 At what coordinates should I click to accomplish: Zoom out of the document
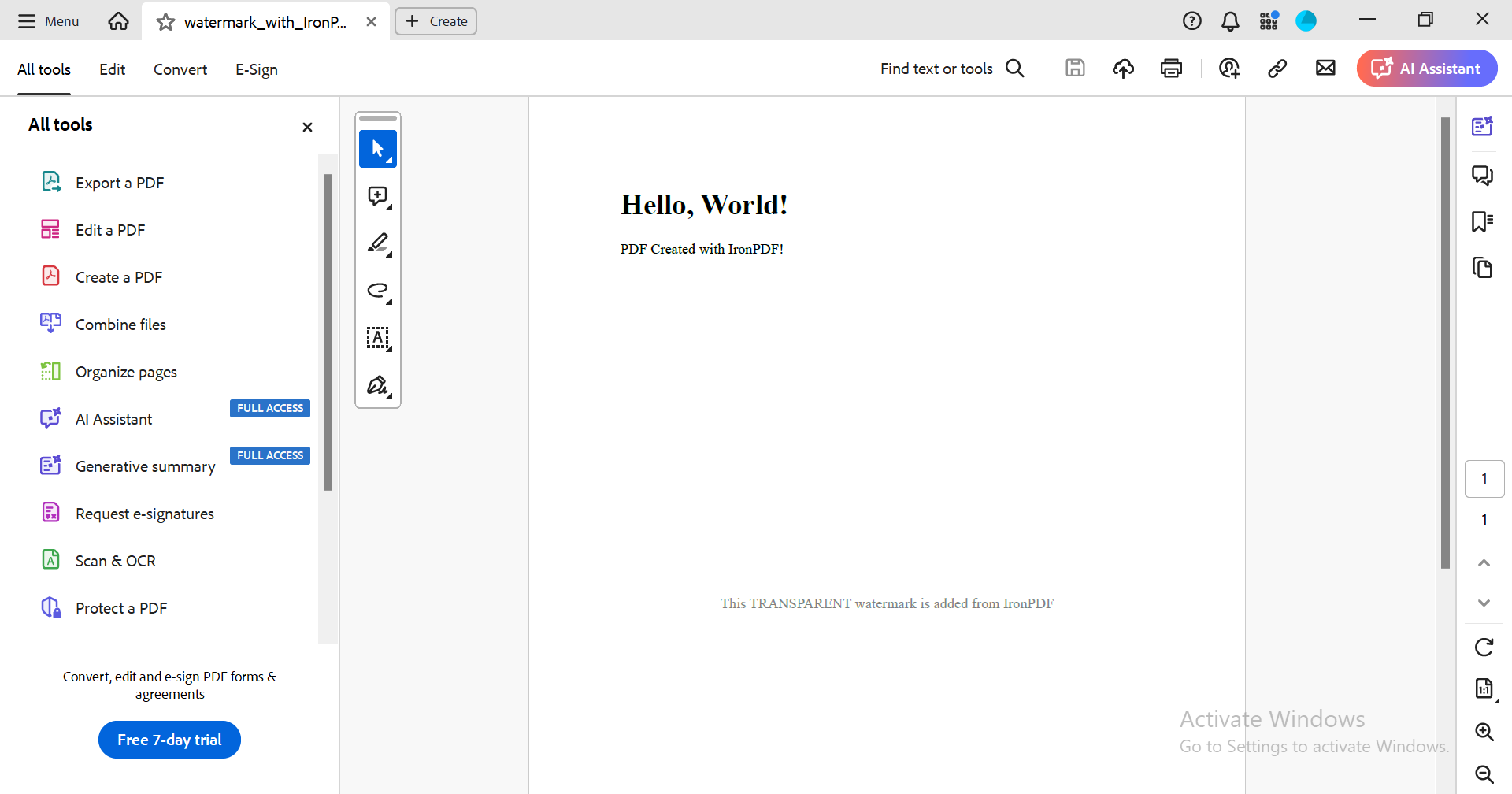pos(1484,774)
